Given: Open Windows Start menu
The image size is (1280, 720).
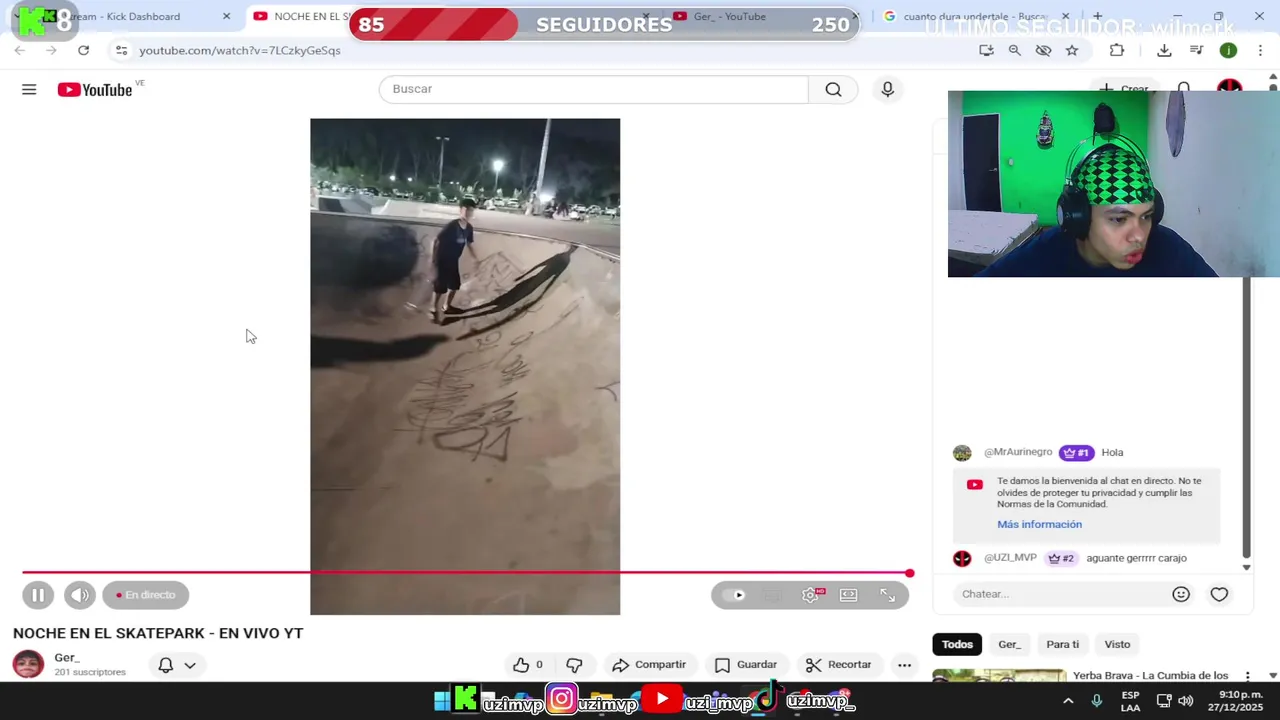Looking at the screenshot, I should coord(441,701).
